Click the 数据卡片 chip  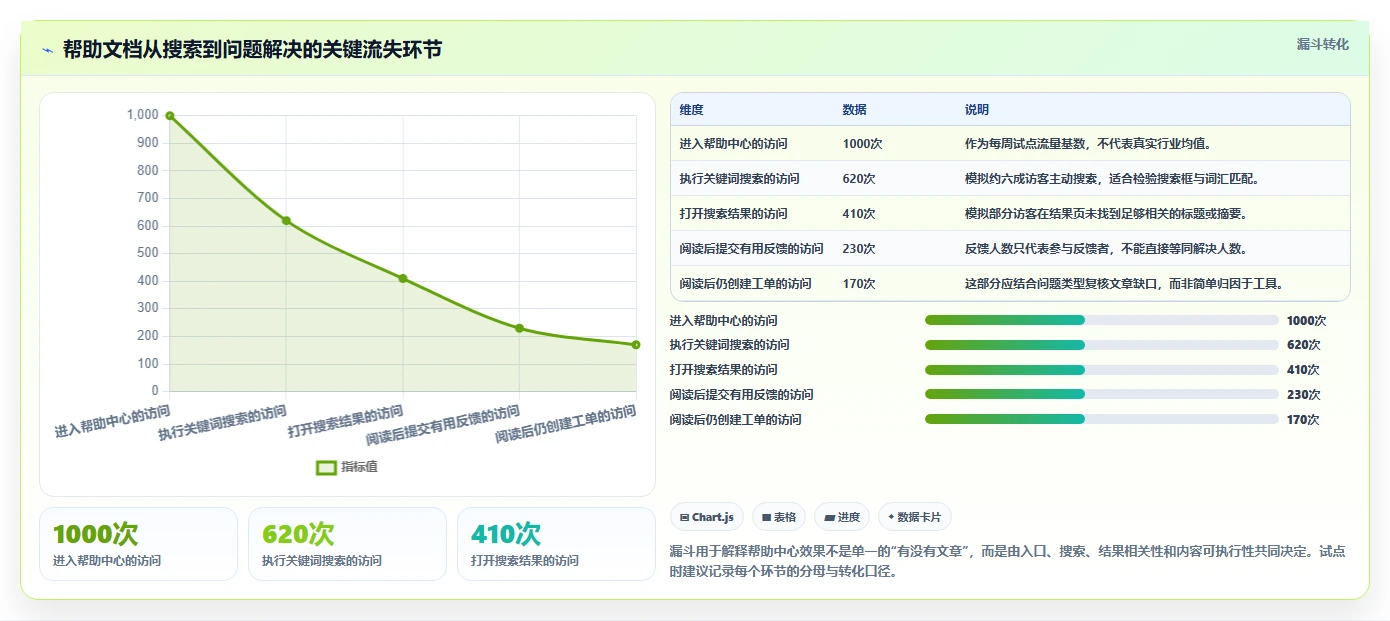click(x=915, y=517)
